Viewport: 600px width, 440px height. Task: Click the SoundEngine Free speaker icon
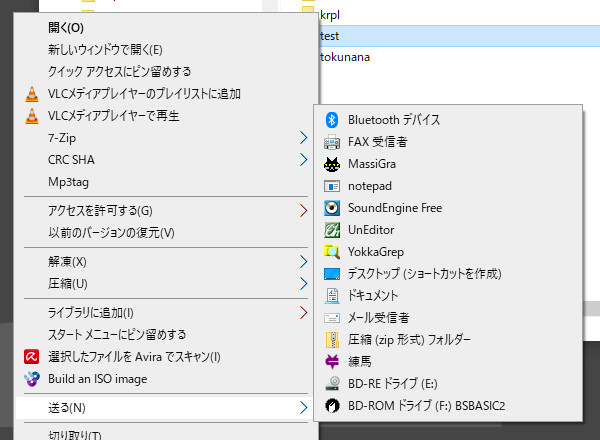(332, 208)
